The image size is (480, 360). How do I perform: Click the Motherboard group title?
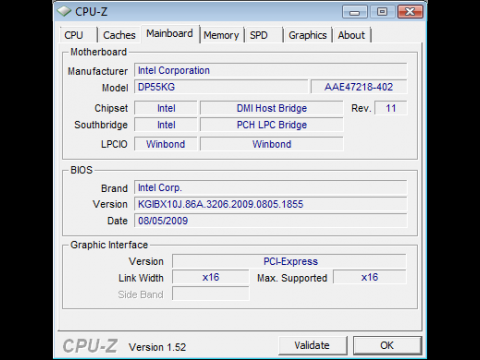coord(99,52)
